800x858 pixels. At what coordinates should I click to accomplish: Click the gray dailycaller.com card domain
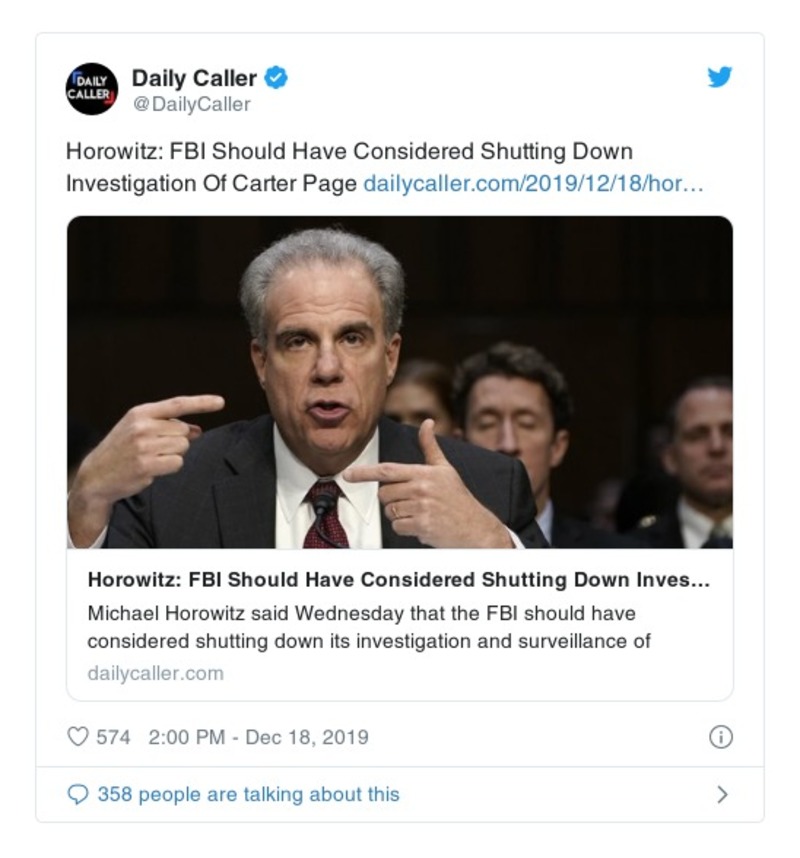pyautogui.click(x=155, y=673)
